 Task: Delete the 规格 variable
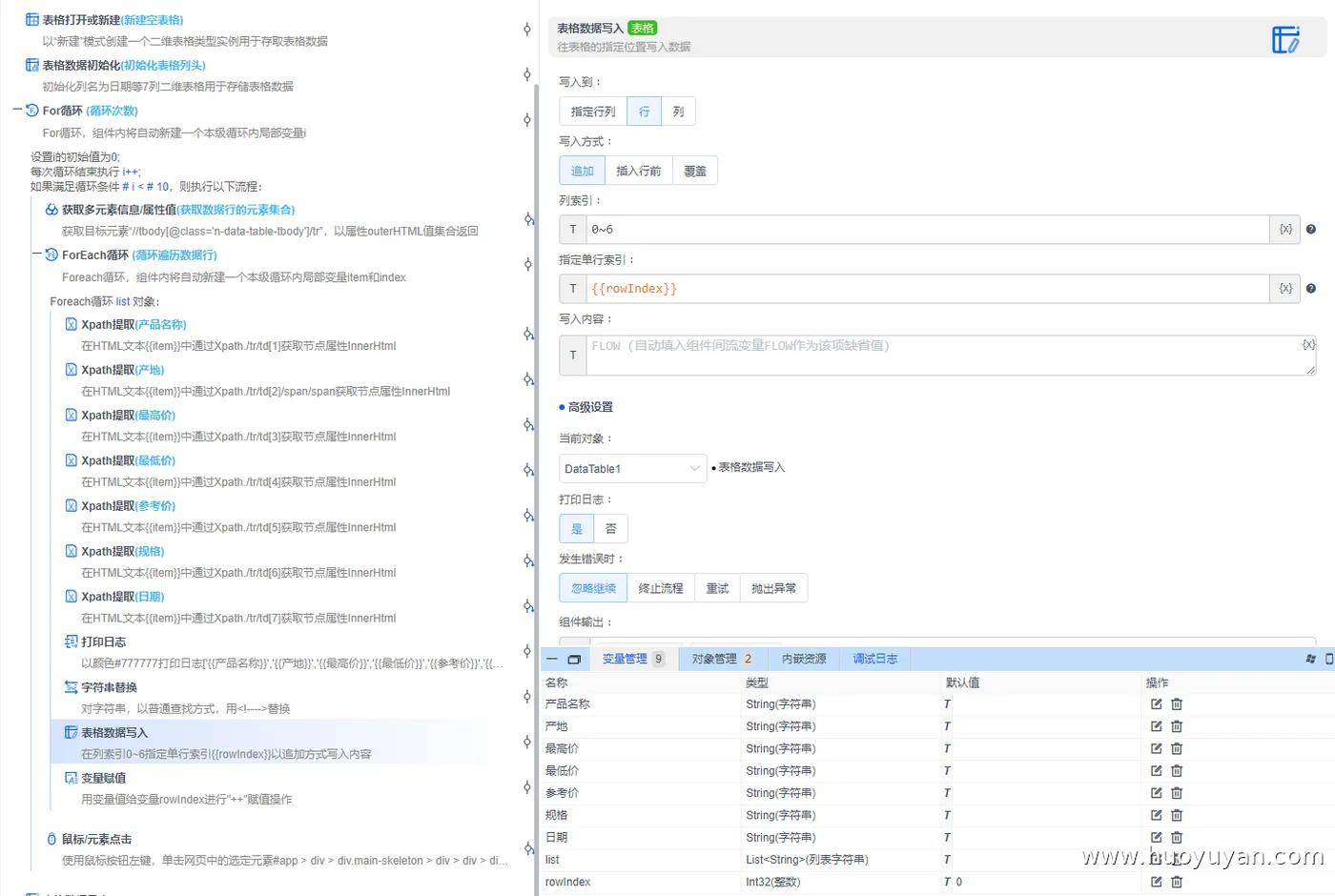coord(1177,815)
